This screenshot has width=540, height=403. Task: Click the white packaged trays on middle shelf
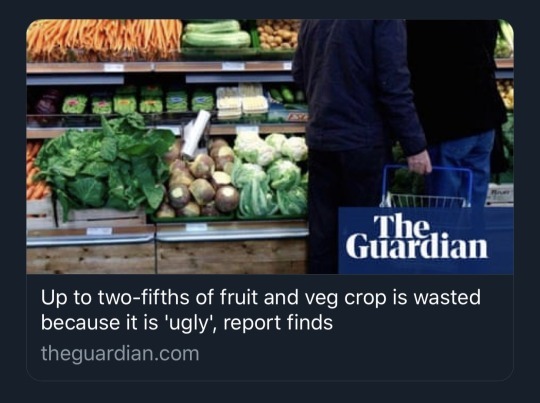[x=242, y=101]
